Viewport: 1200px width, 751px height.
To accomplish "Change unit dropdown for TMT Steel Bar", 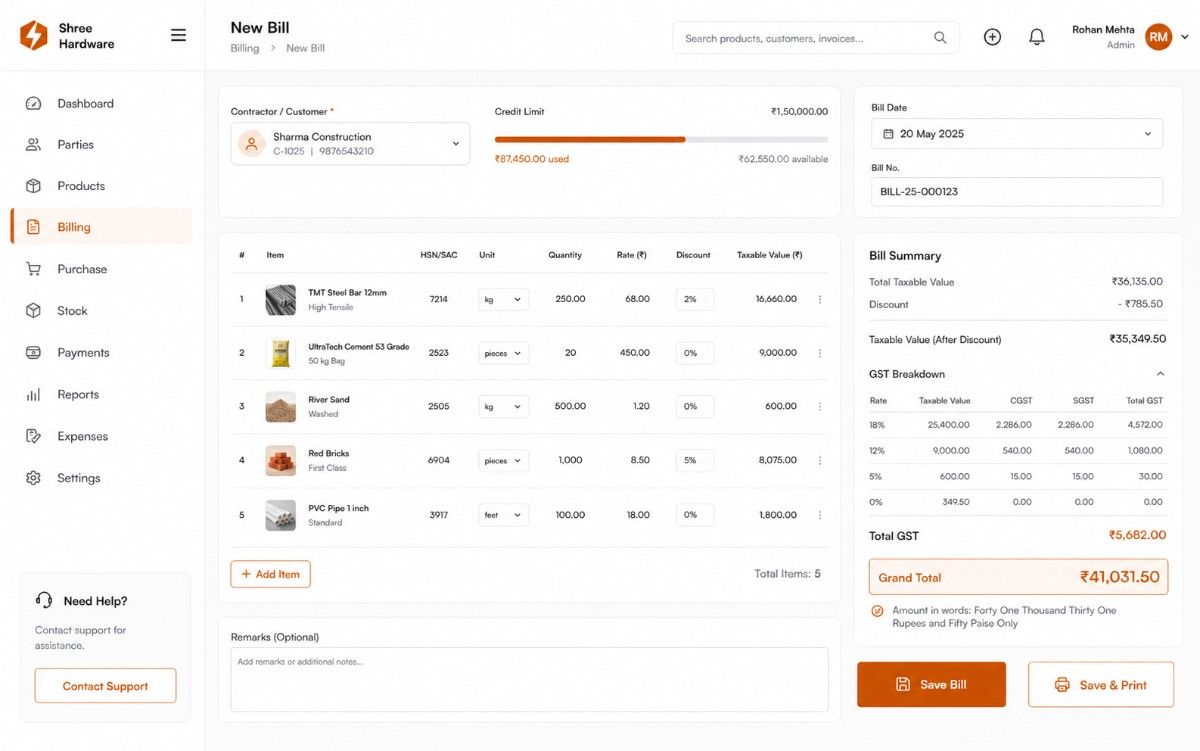I will point(504,299).
